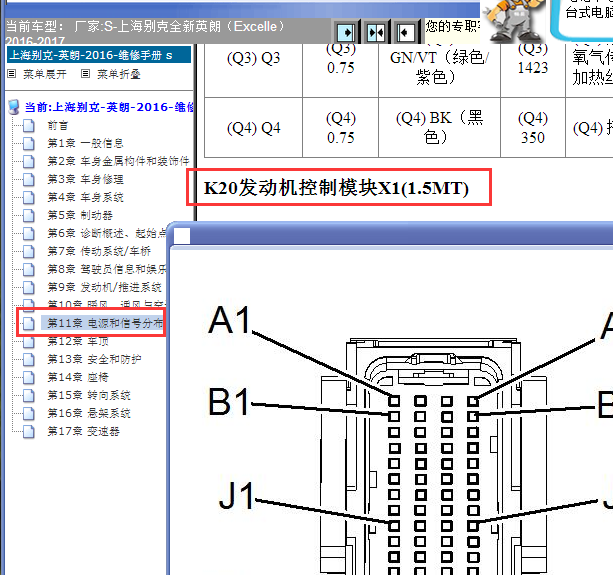Open 第15章 转向系统
613x575 pixels.
click(x=89, y=395)
